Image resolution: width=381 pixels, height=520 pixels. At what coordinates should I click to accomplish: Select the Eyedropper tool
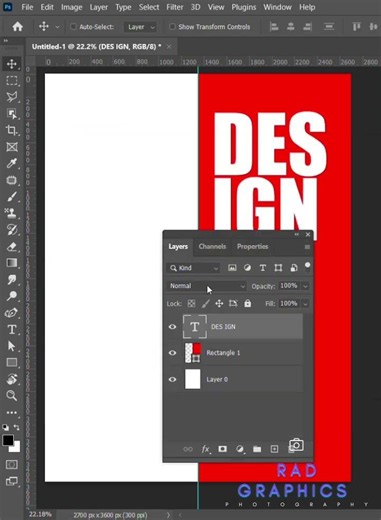coord(12,163)
